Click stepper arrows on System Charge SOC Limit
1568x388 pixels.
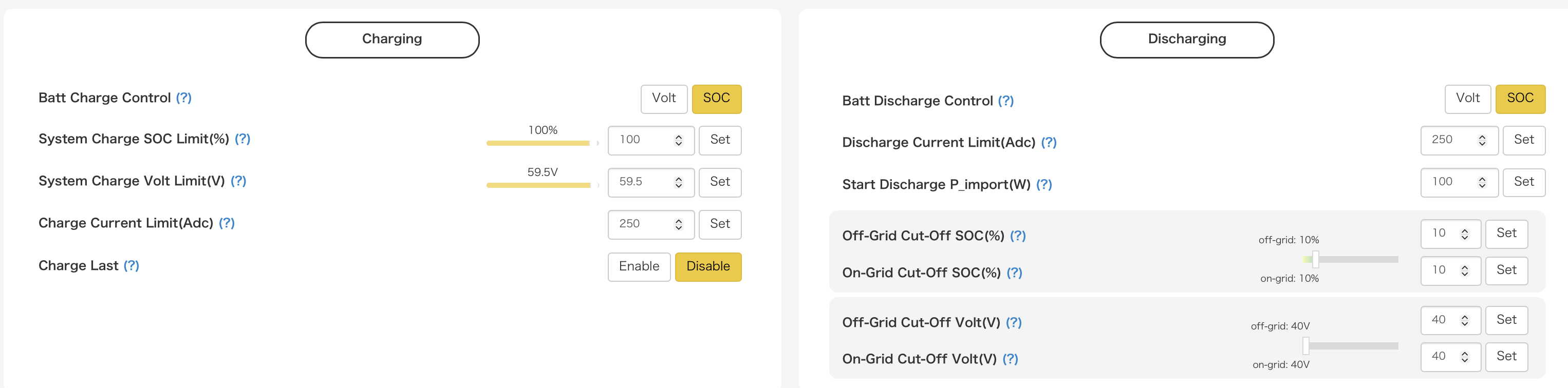(678, 141)
